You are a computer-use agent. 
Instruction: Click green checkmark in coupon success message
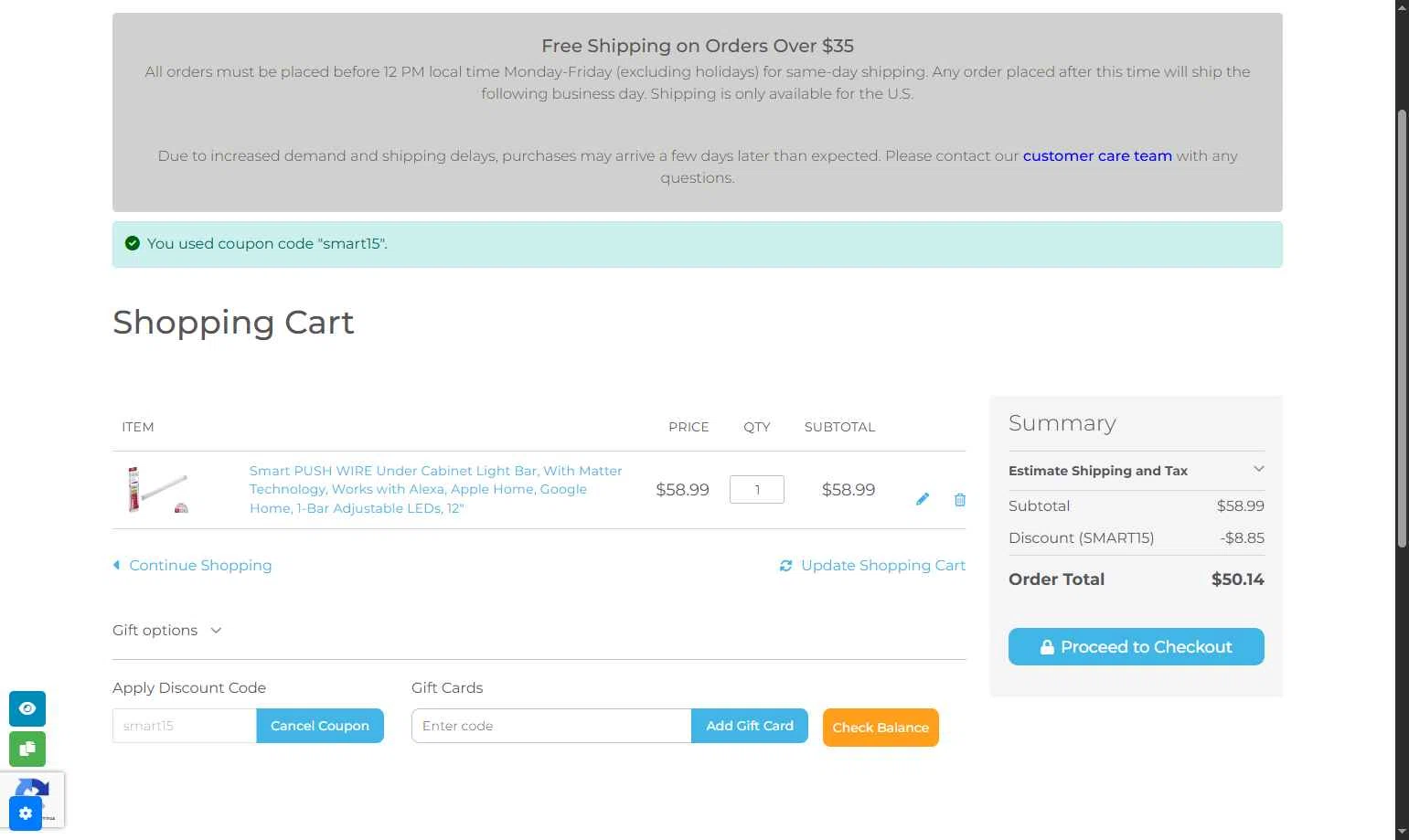[133, 243]
